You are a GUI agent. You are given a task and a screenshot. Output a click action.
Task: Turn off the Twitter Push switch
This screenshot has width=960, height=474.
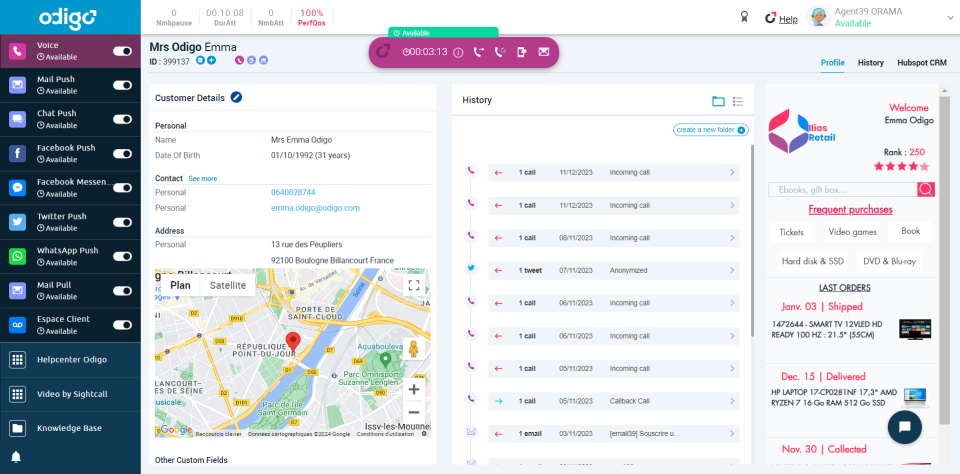click(x=123, y=222)
